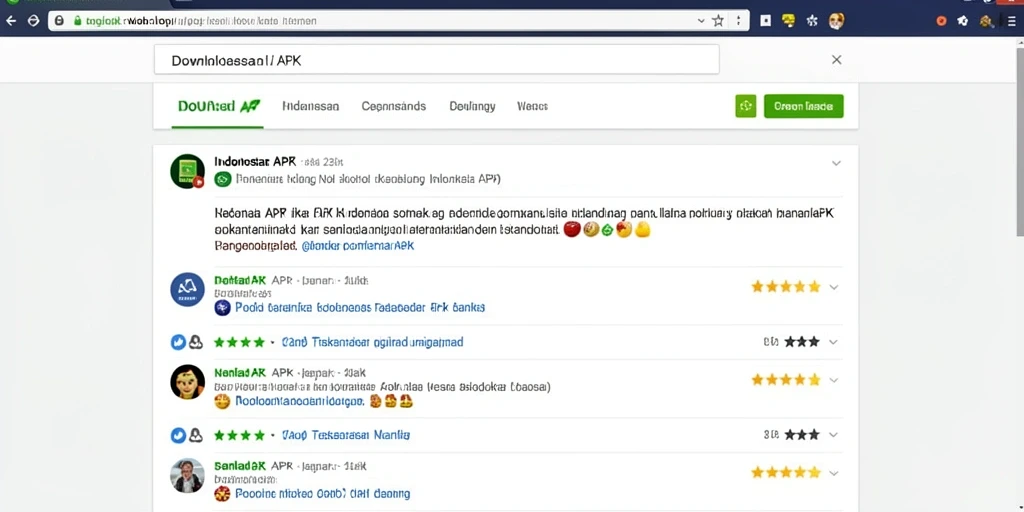Click the blue DoaltadAK round app icon

point(187,289)
